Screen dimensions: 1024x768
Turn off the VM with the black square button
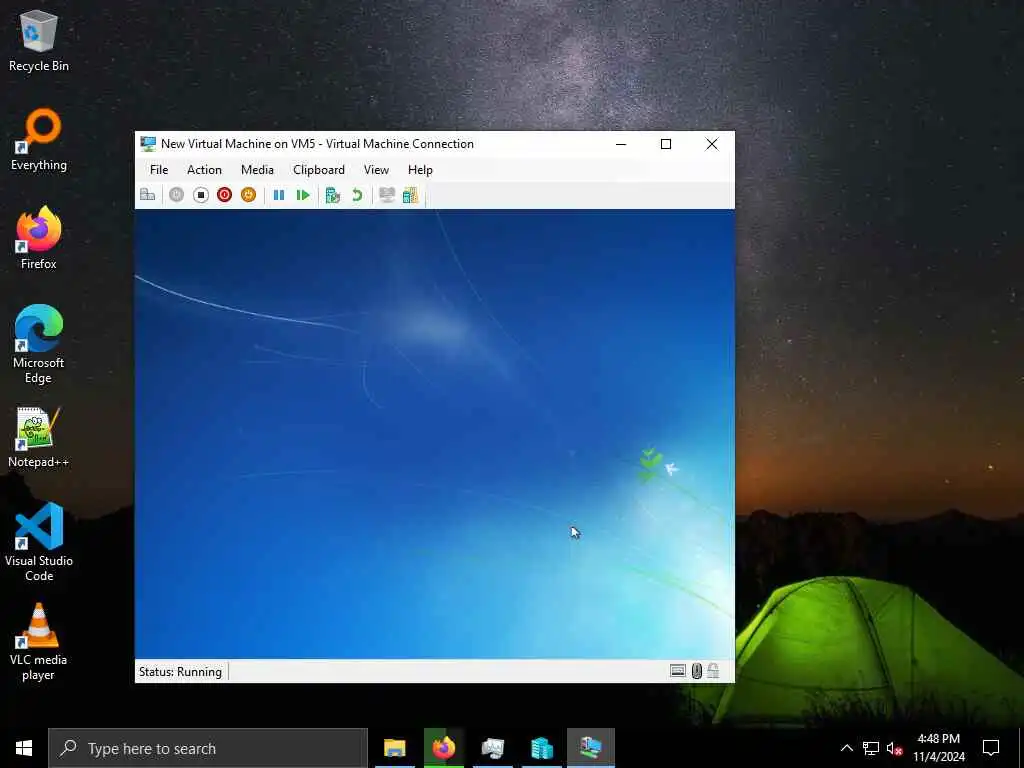click(200, 195)
